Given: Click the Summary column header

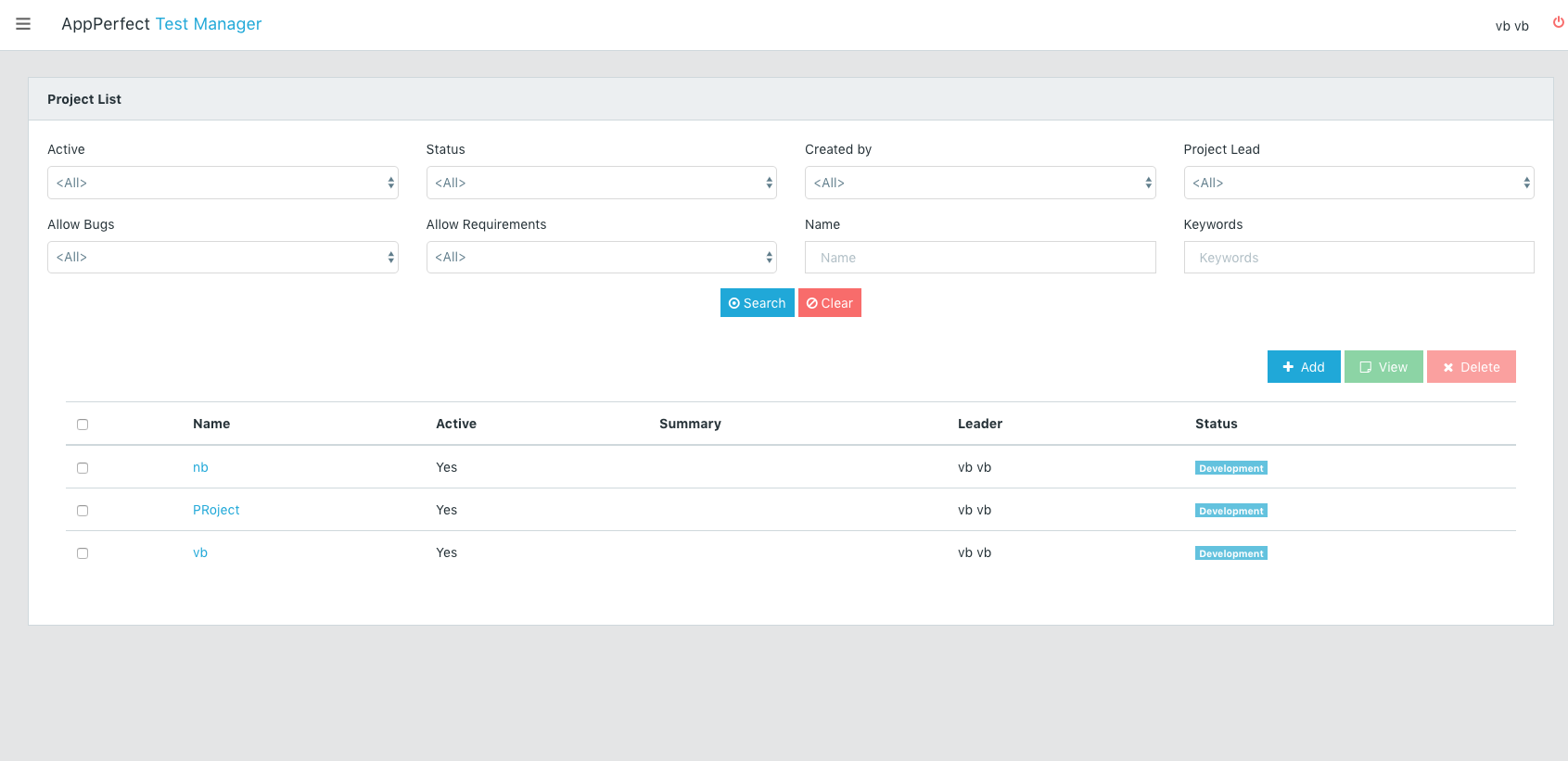Looking at the screenshot, I should (690, 424).
